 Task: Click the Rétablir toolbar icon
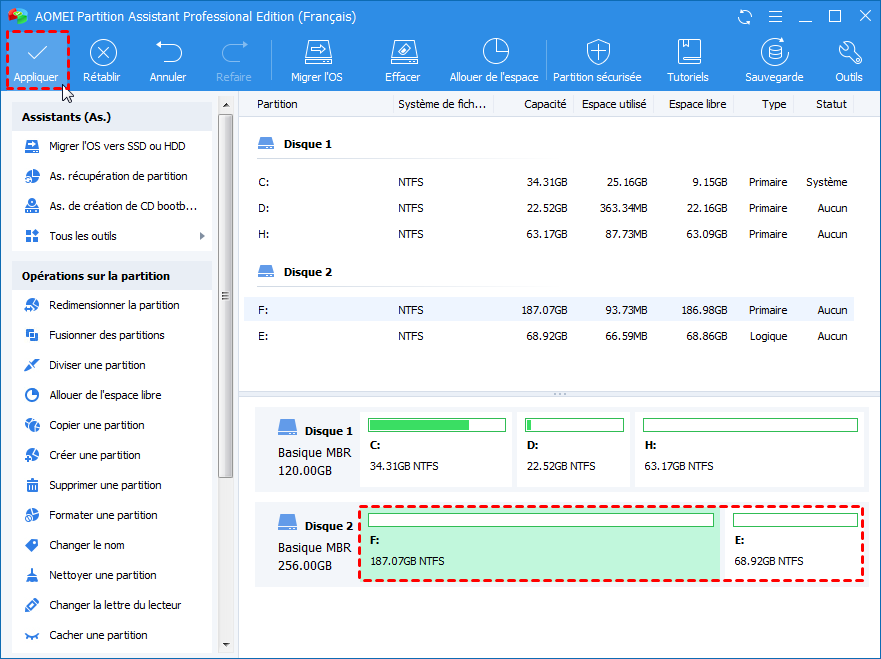[102, 53]
